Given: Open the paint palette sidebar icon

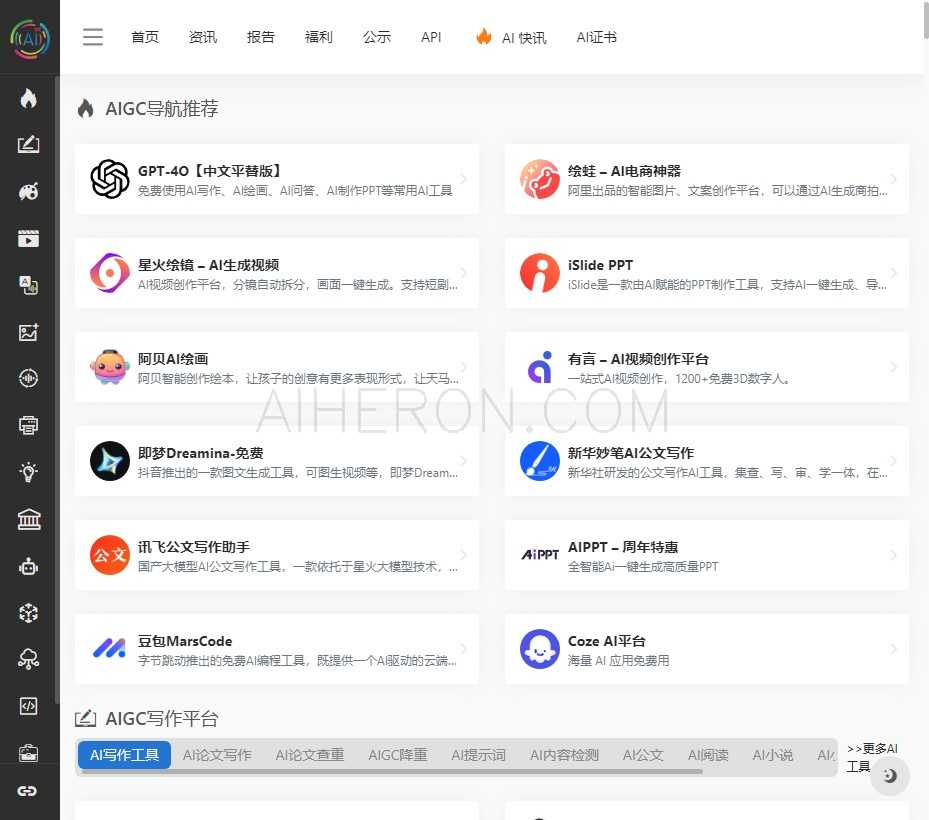Looking at the screenshot, I should tap(28, 191).
